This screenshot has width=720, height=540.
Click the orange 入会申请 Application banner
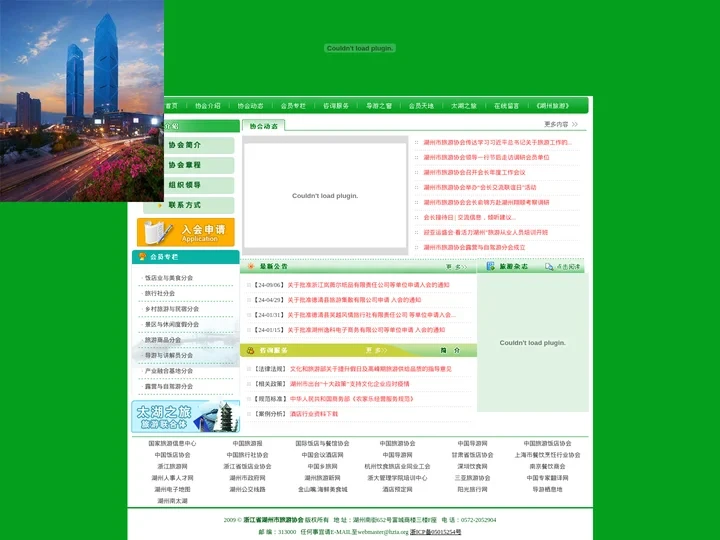coord(186,232)
